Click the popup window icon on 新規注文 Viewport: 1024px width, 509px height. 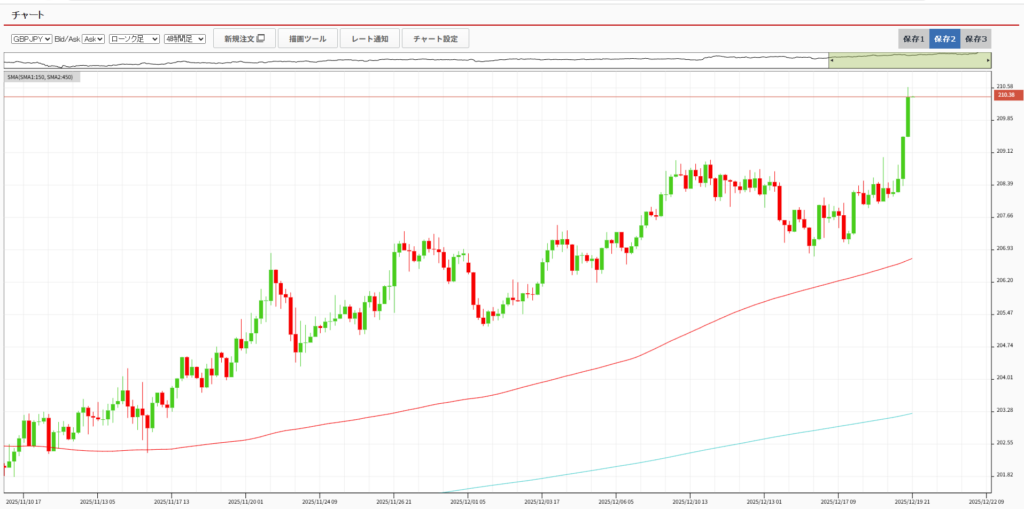(261, 39)
